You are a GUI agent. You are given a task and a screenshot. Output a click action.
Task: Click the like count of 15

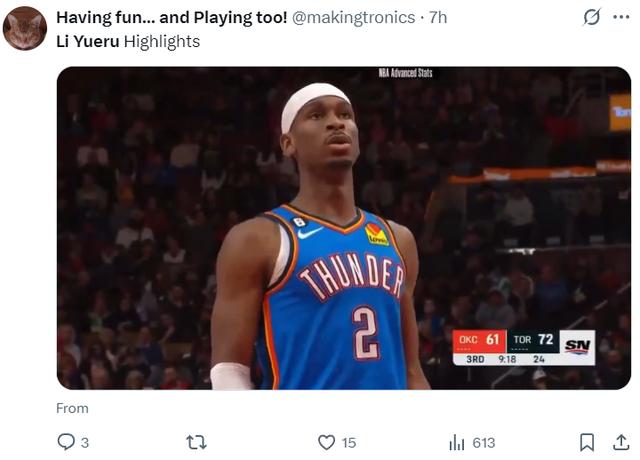[x=348, y=442]
